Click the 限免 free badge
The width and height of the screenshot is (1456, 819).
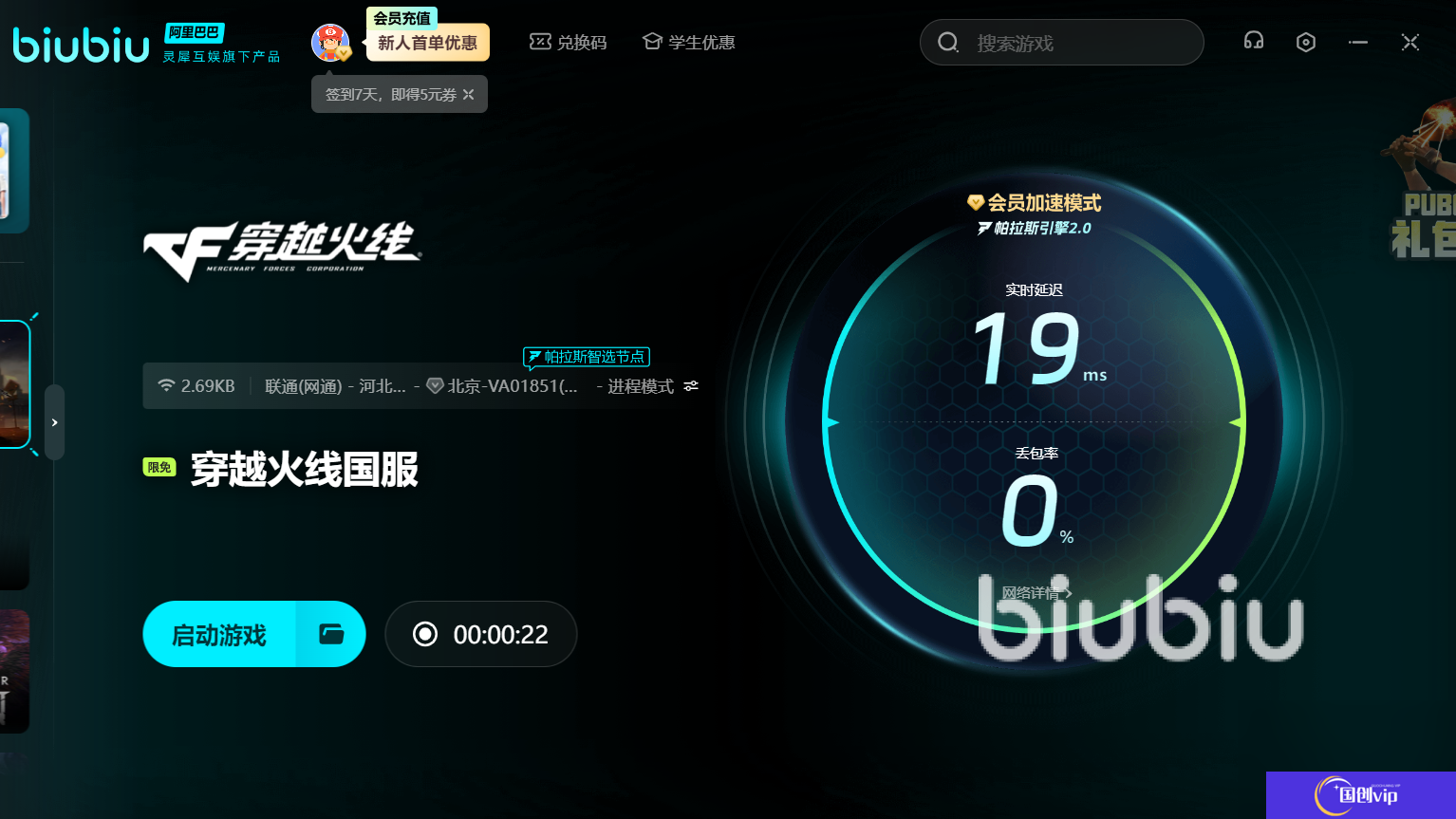[159, 468]
